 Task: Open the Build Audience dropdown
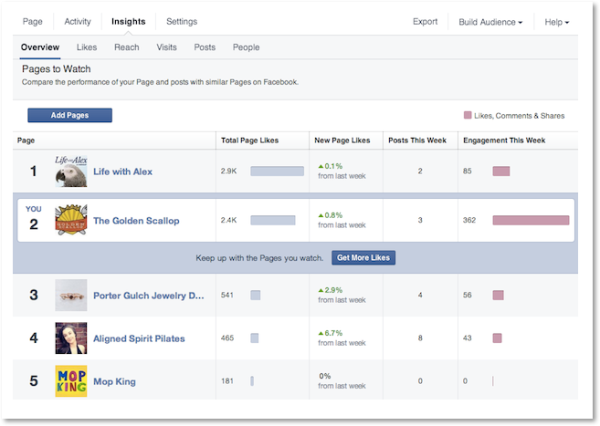[491, 22]
